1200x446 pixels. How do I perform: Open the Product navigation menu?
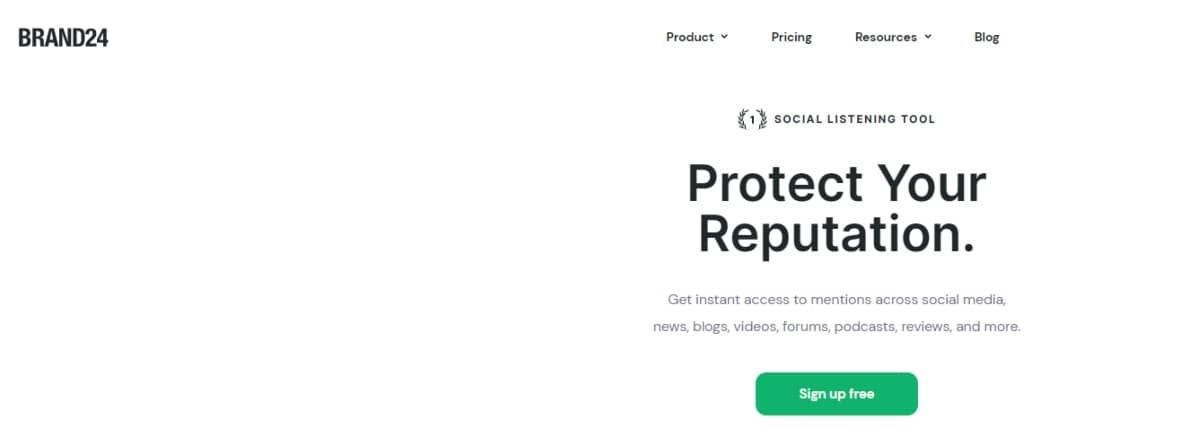[x=697, y=37]
